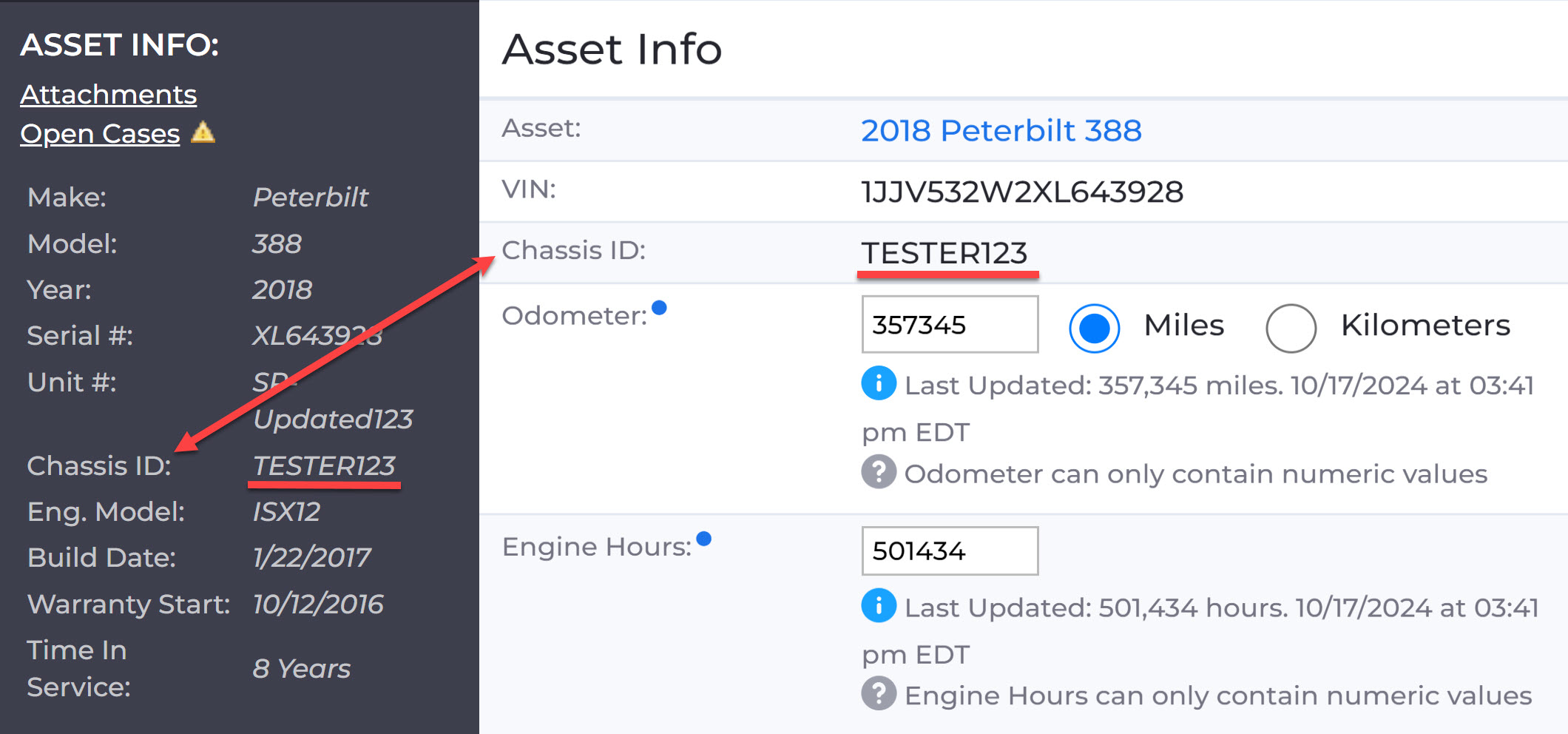Select the Kilometers radio button
This screenshot has width=1568, height=734.
coord(1291,328)
